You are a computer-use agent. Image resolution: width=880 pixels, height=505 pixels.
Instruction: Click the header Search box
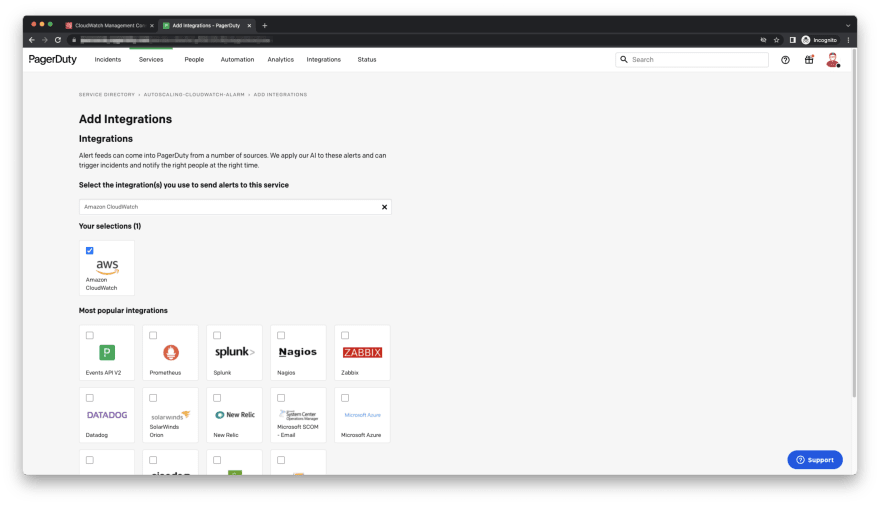[x=692, y=59]
